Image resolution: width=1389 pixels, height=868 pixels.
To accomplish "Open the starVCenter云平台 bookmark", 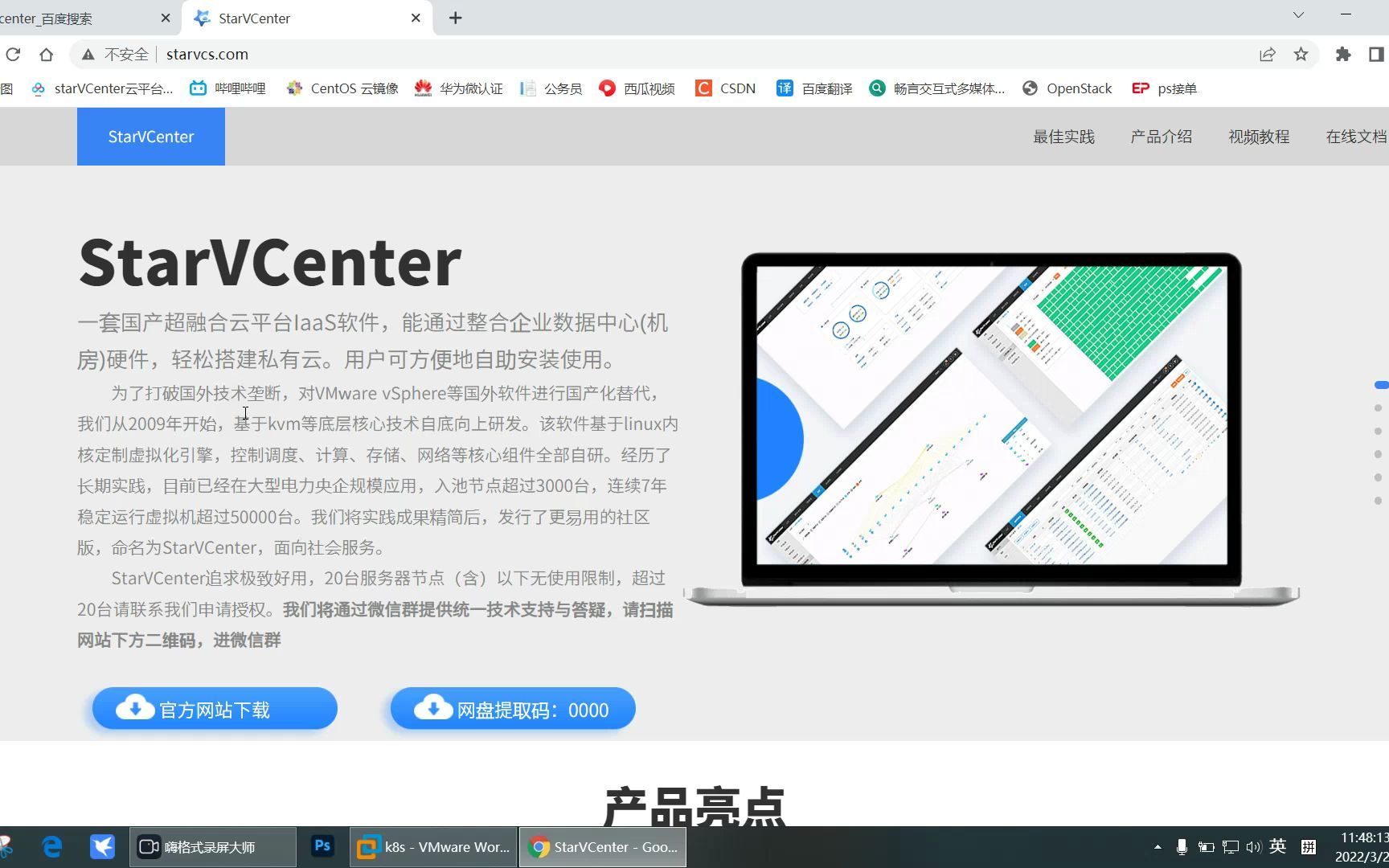I will (x=101, y=88).
